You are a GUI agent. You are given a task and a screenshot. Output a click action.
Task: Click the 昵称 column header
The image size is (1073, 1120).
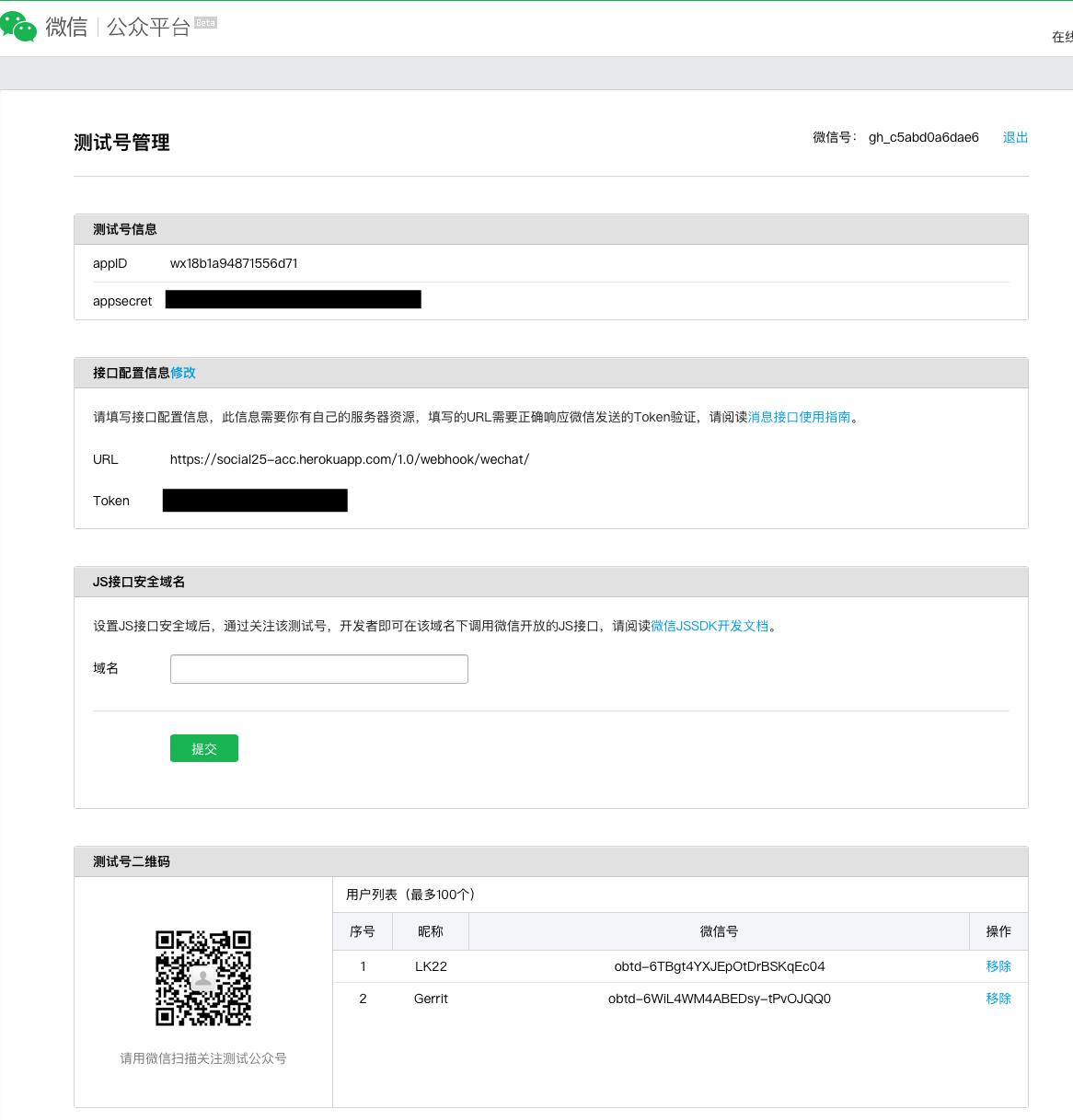coord(430,931)
